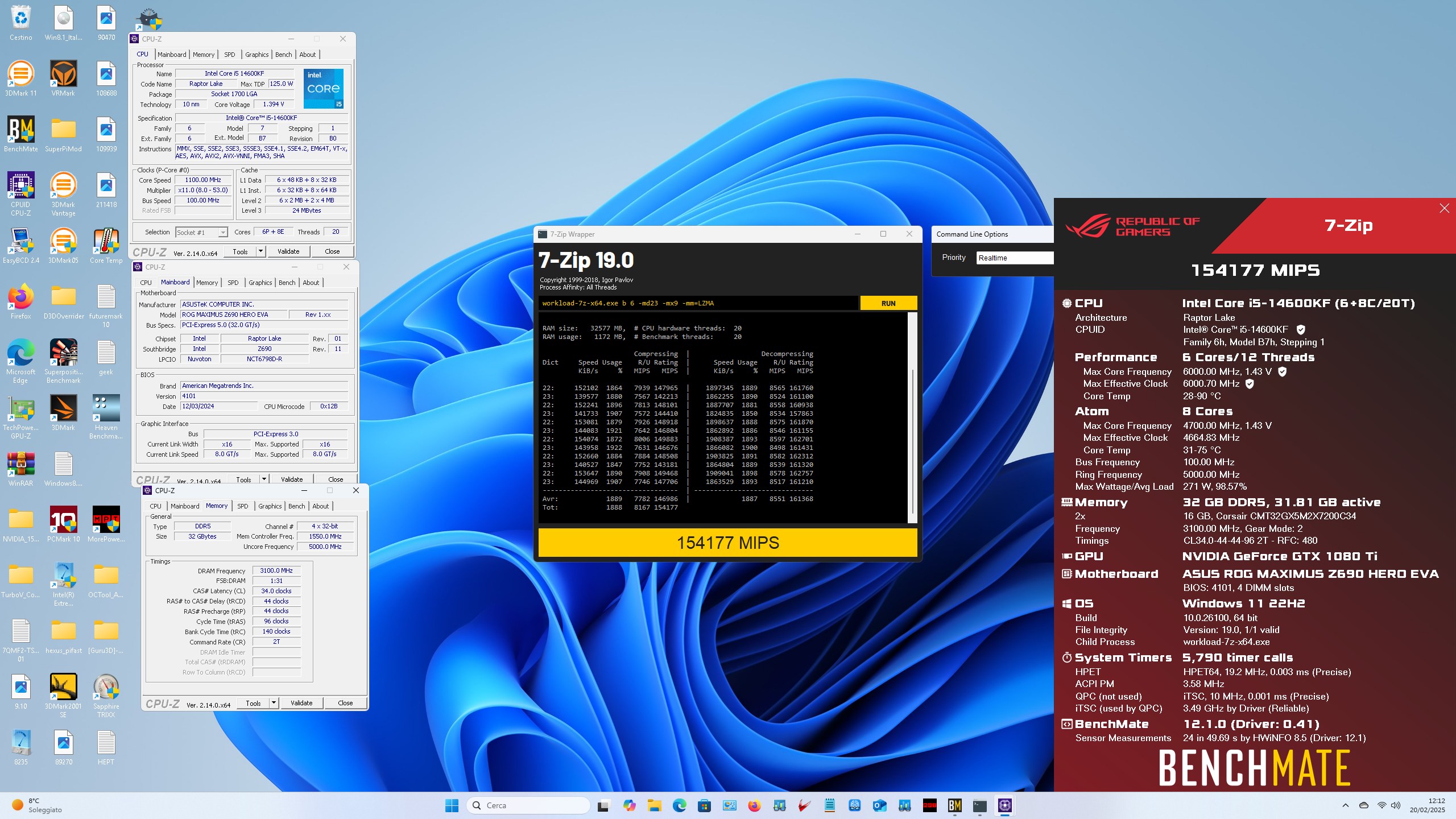This screenshot has height=819, width=1456.
Task: Click the CPU-Z icon in taskbar
Action: (x=1004, y=805)
